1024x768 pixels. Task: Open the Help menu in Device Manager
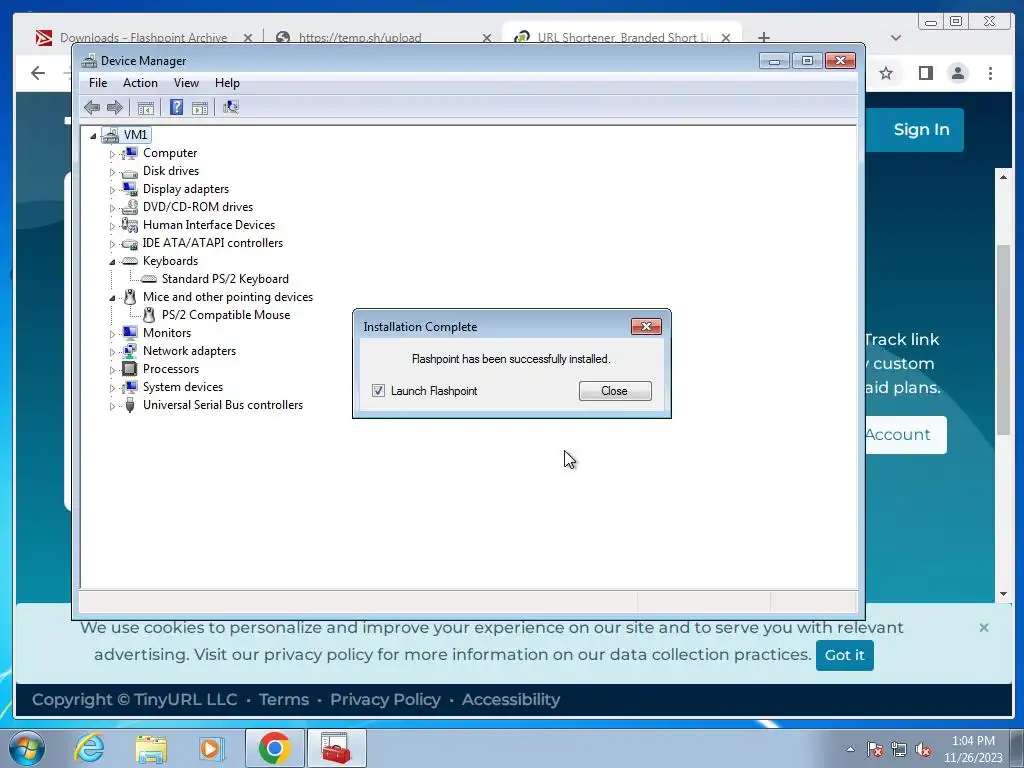pos(227,83)
